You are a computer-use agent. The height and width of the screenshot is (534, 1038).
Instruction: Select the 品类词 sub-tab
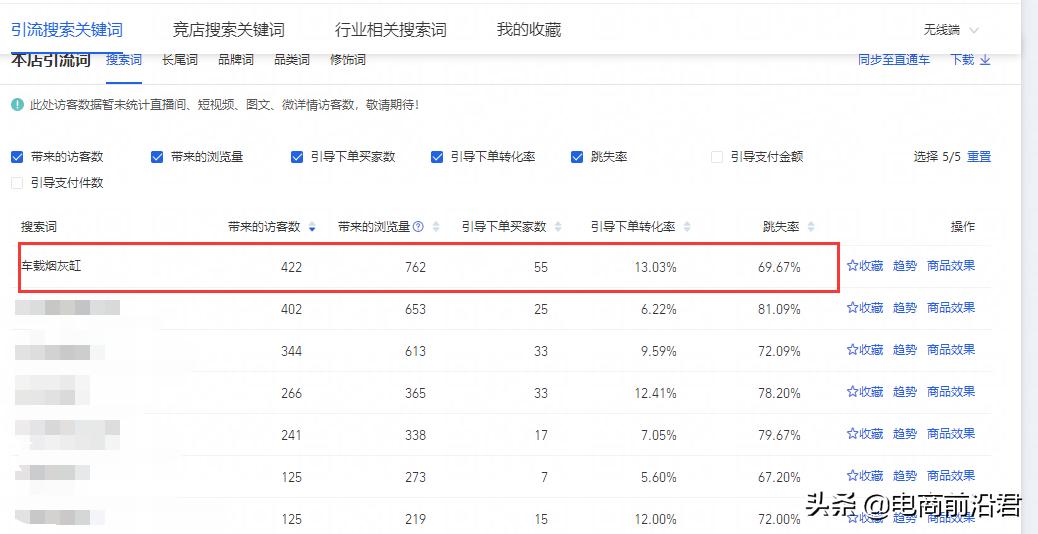click(292, 60)
